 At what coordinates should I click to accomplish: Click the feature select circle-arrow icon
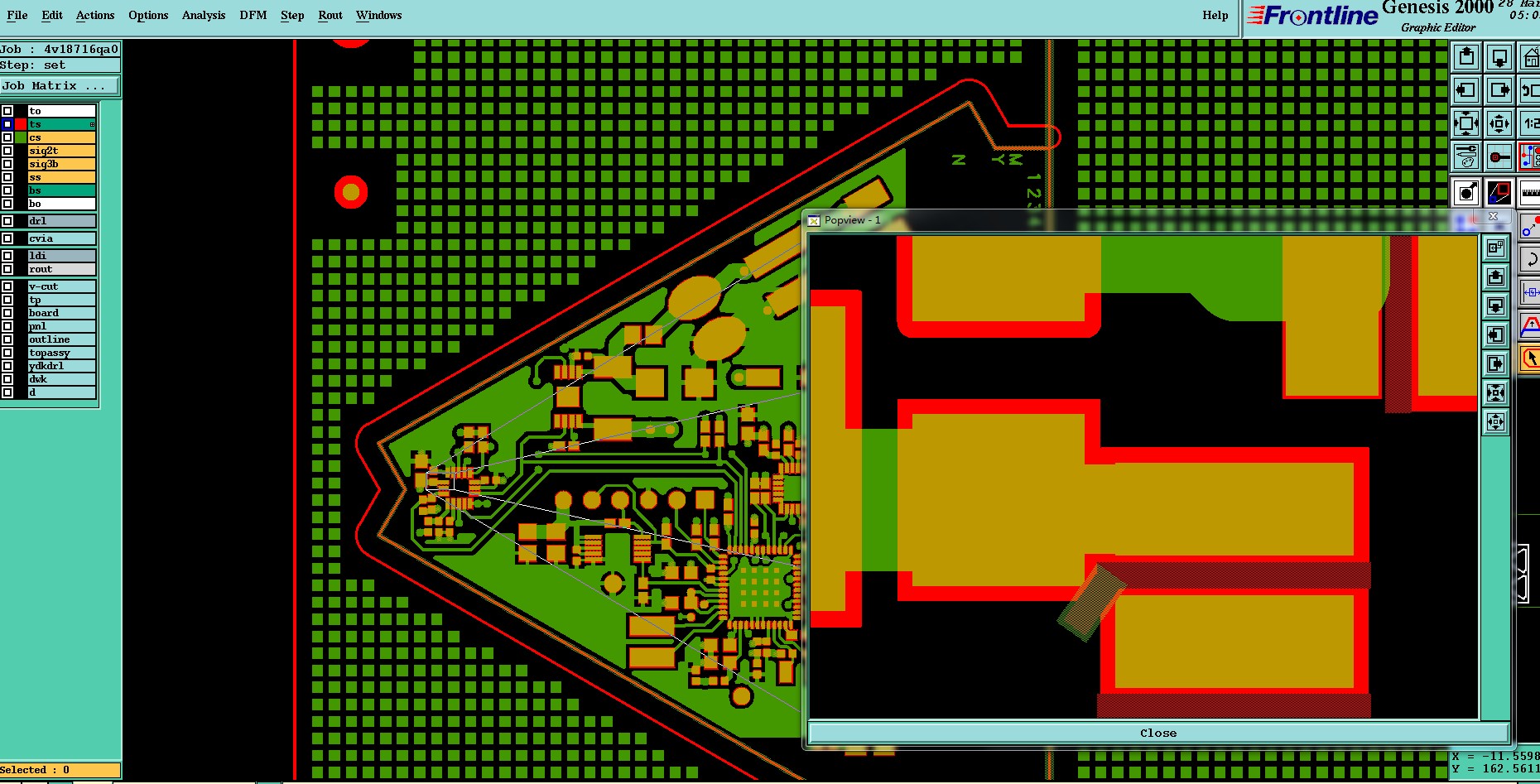pyautogui.click(x=1466, y=193)
